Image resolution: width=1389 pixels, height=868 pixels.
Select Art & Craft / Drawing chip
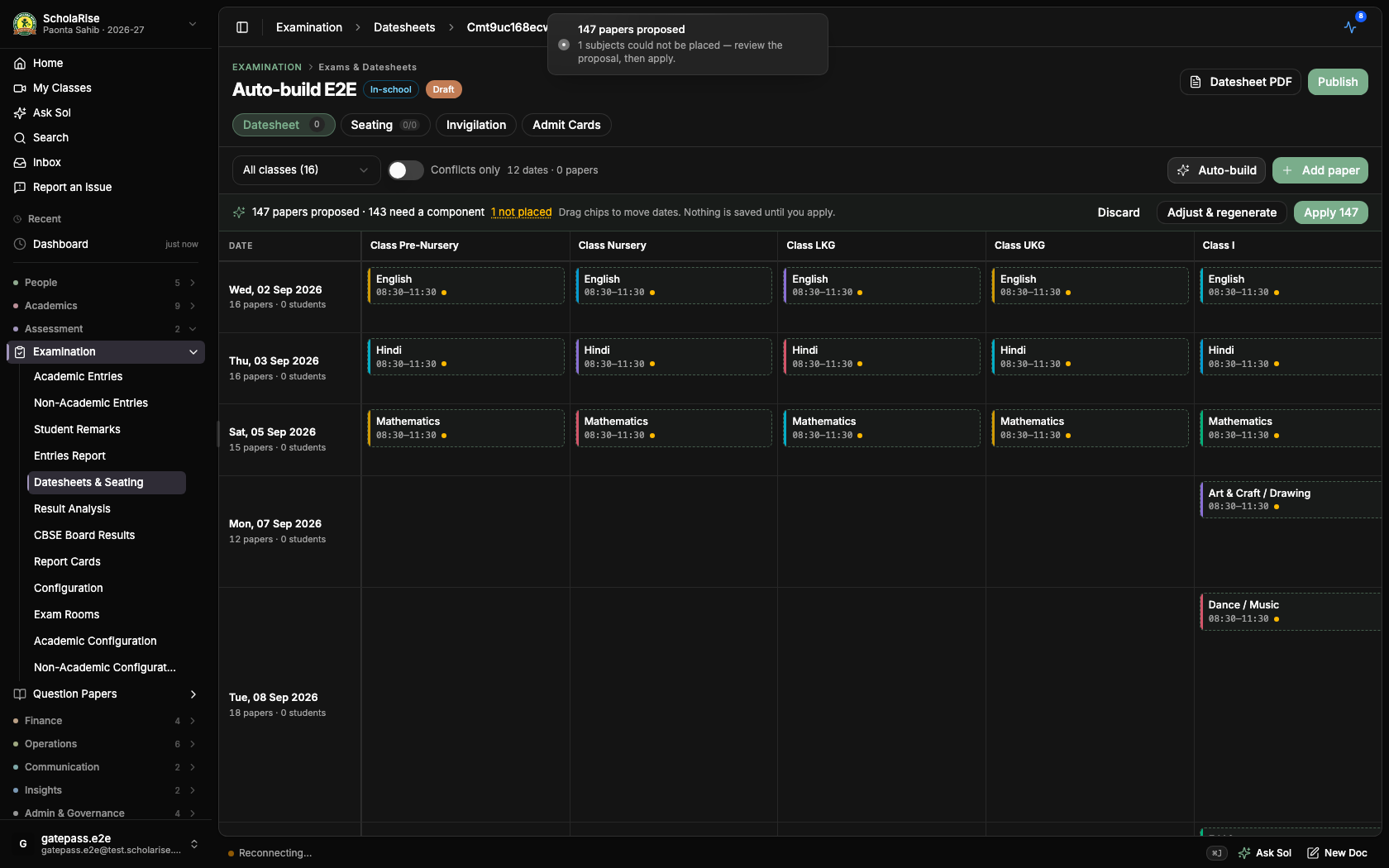click(x=1291, y=499)
